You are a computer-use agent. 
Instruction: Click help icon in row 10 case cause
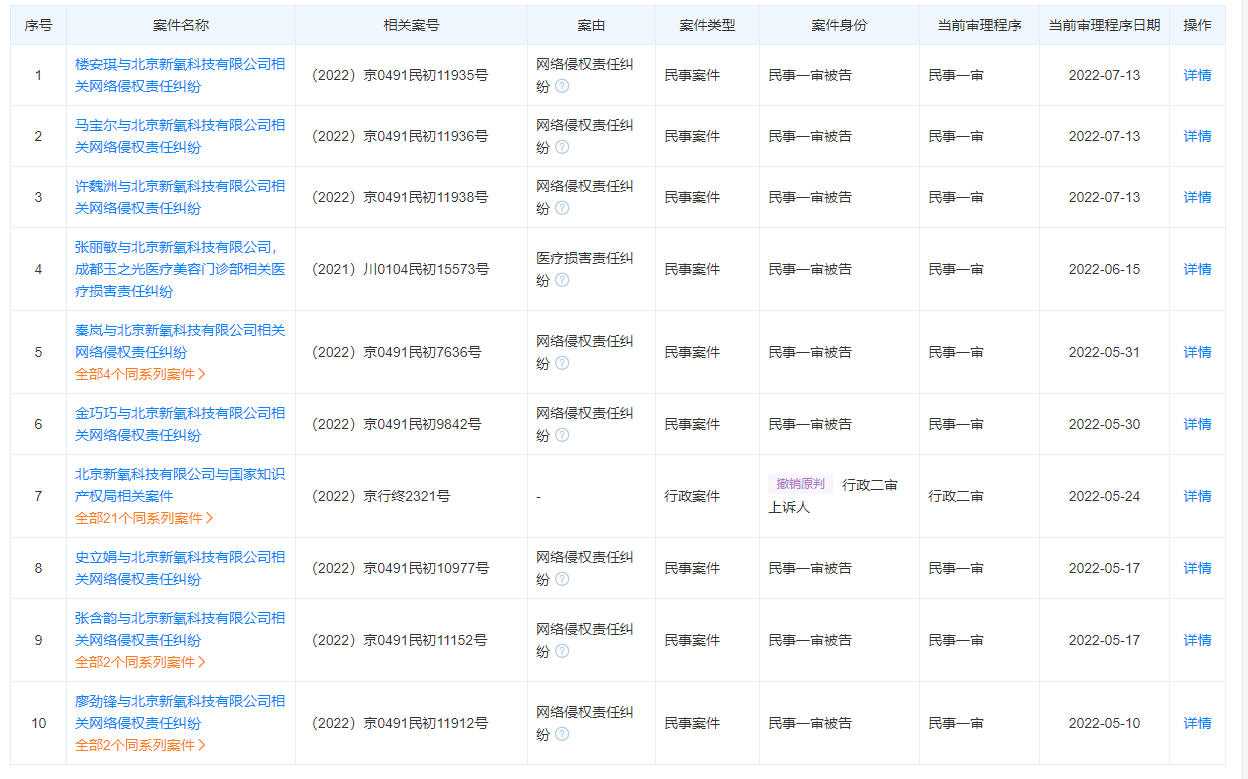pos(562,734)
